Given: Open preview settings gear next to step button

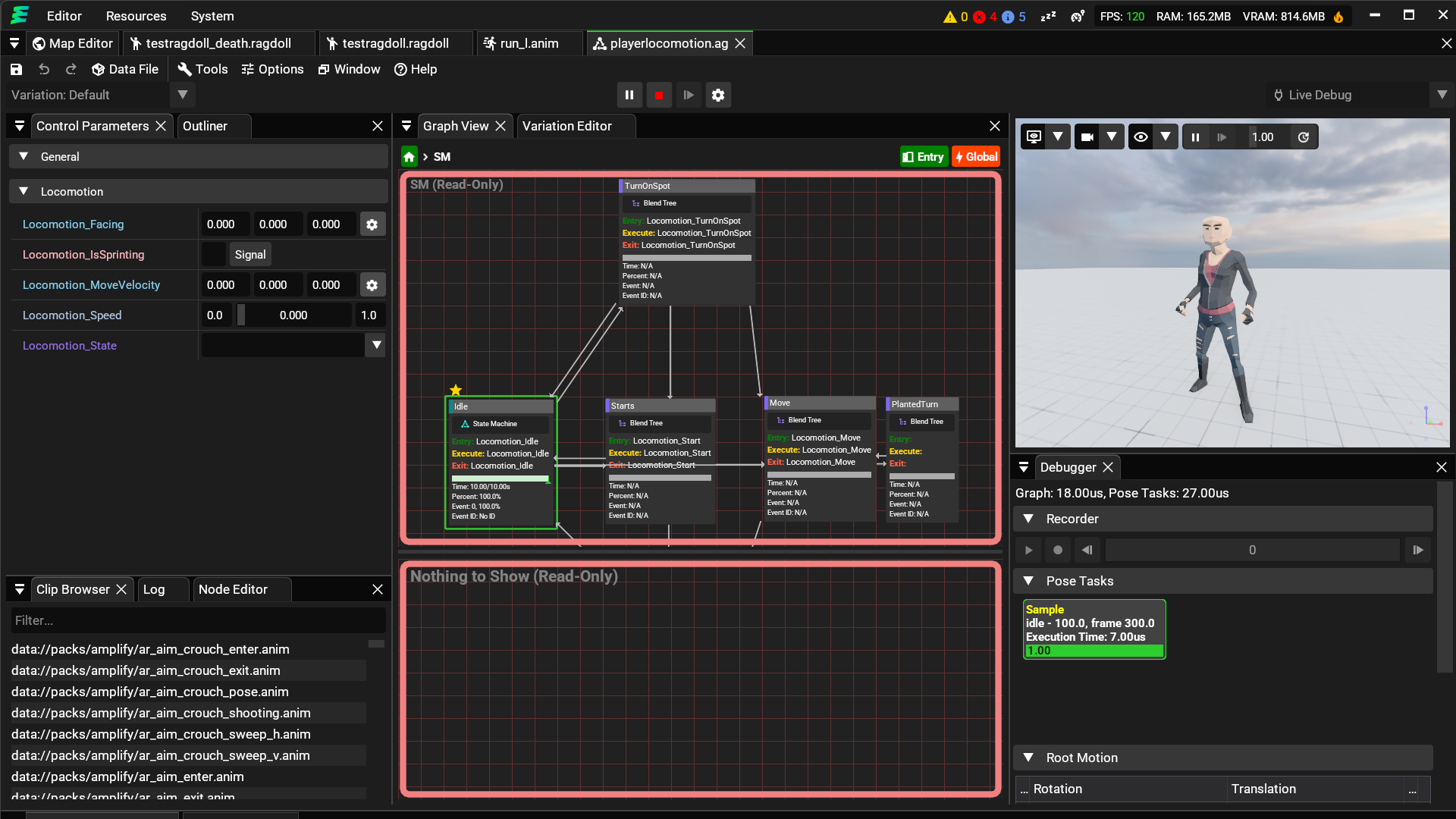Looking at the screenshot, I should tap(718, 95).
